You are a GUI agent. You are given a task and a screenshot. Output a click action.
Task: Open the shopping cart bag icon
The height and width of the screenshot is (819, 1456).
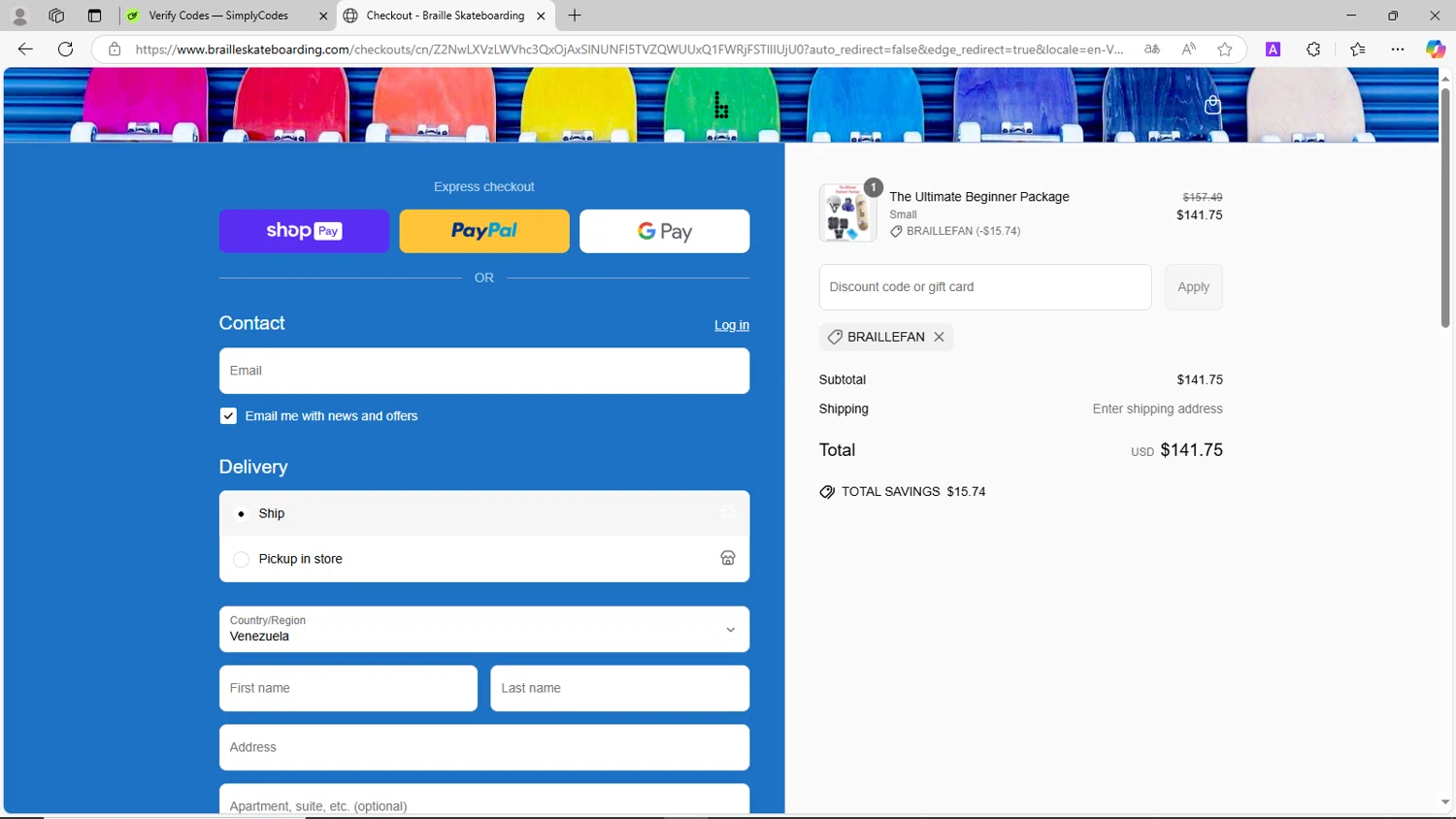coord(1212,105)
